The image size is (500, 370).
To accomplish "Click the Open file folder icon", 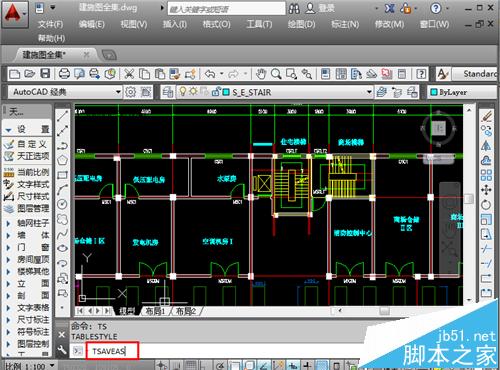I will 30,73.
